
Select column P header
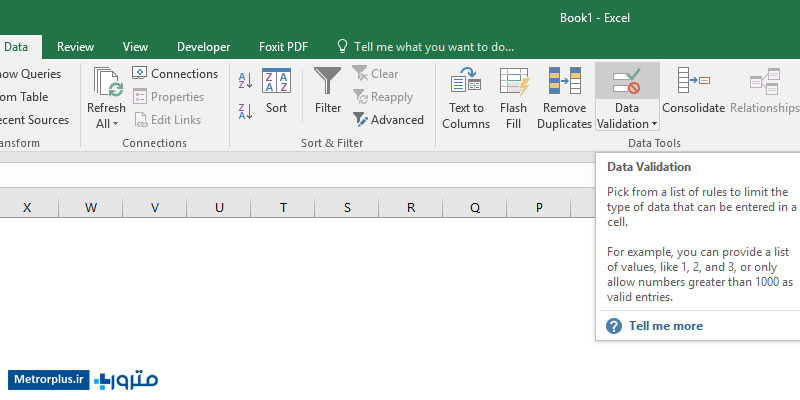539,207
